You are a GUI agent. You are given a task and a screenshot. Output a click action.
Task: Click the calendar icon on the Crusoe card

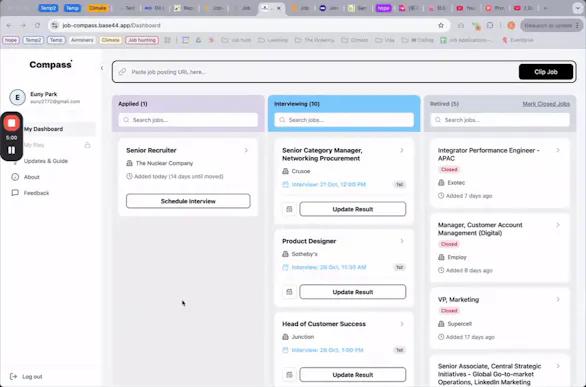289,209
